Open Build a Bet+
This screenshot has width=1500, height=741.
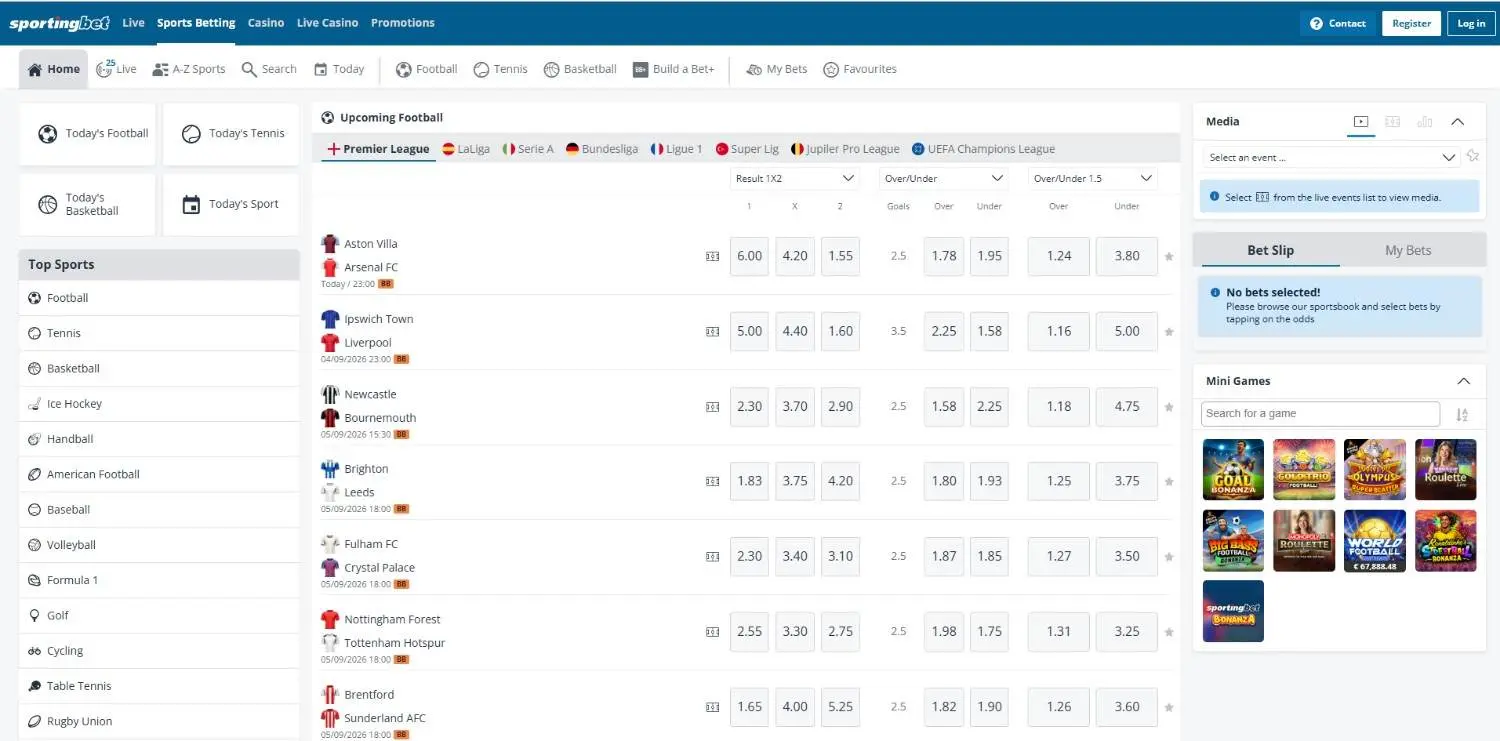[x=674, y=69]
